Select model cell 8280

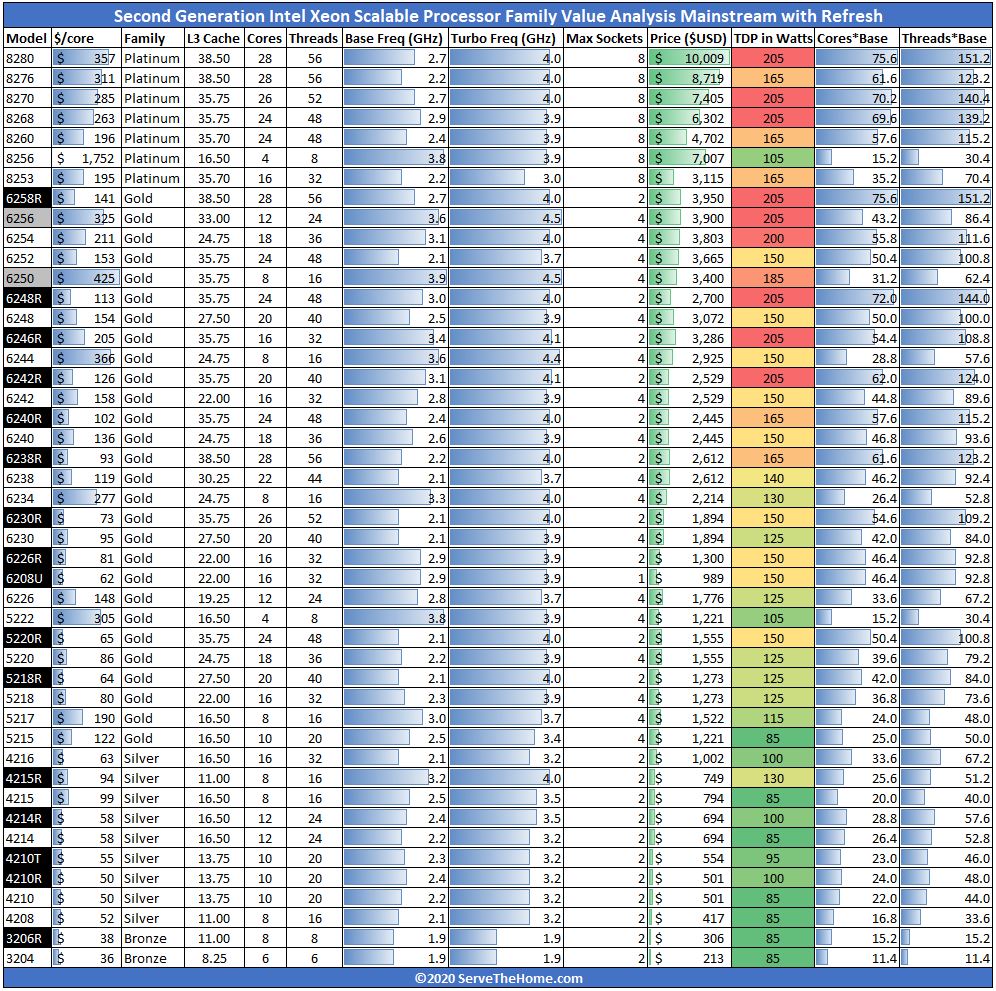[x=27, y=58]
